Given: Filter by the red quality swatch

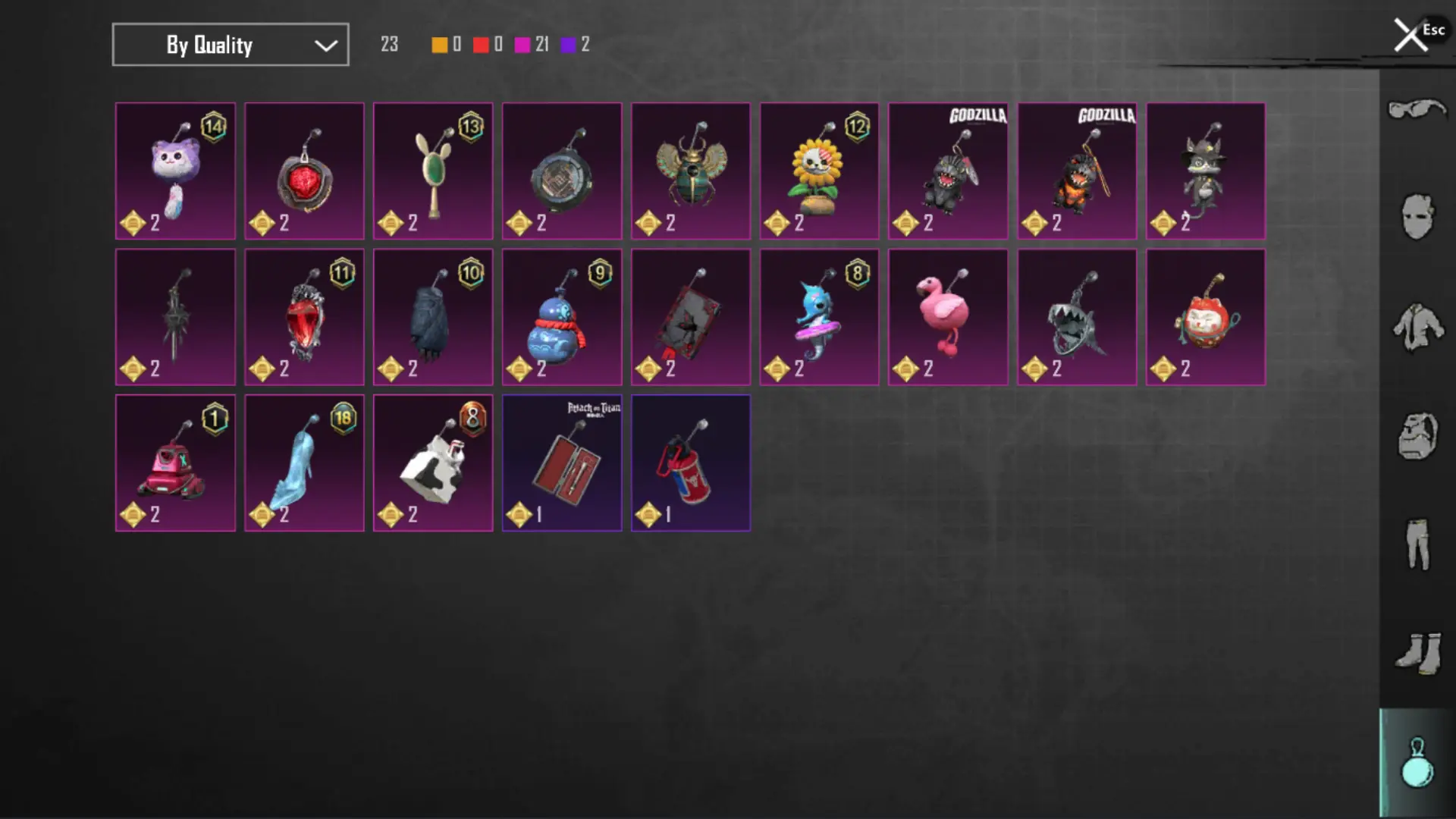Looking at the screenshot, I should click(481, 45).
